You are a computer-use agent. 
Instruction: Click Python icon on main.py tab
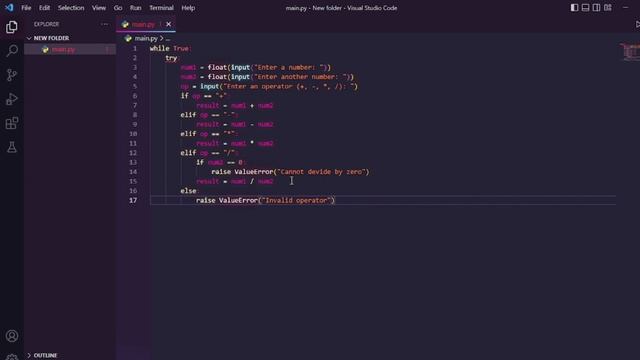click(x=125, y=24)
